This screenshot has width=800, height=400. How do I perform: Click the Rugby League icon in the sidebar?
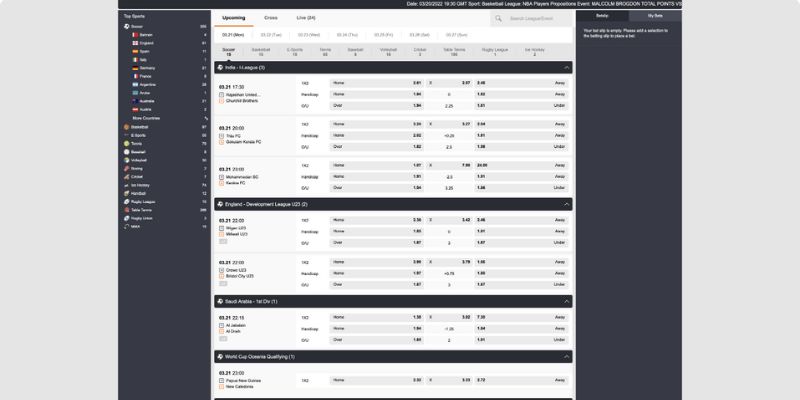coord(127,202)
